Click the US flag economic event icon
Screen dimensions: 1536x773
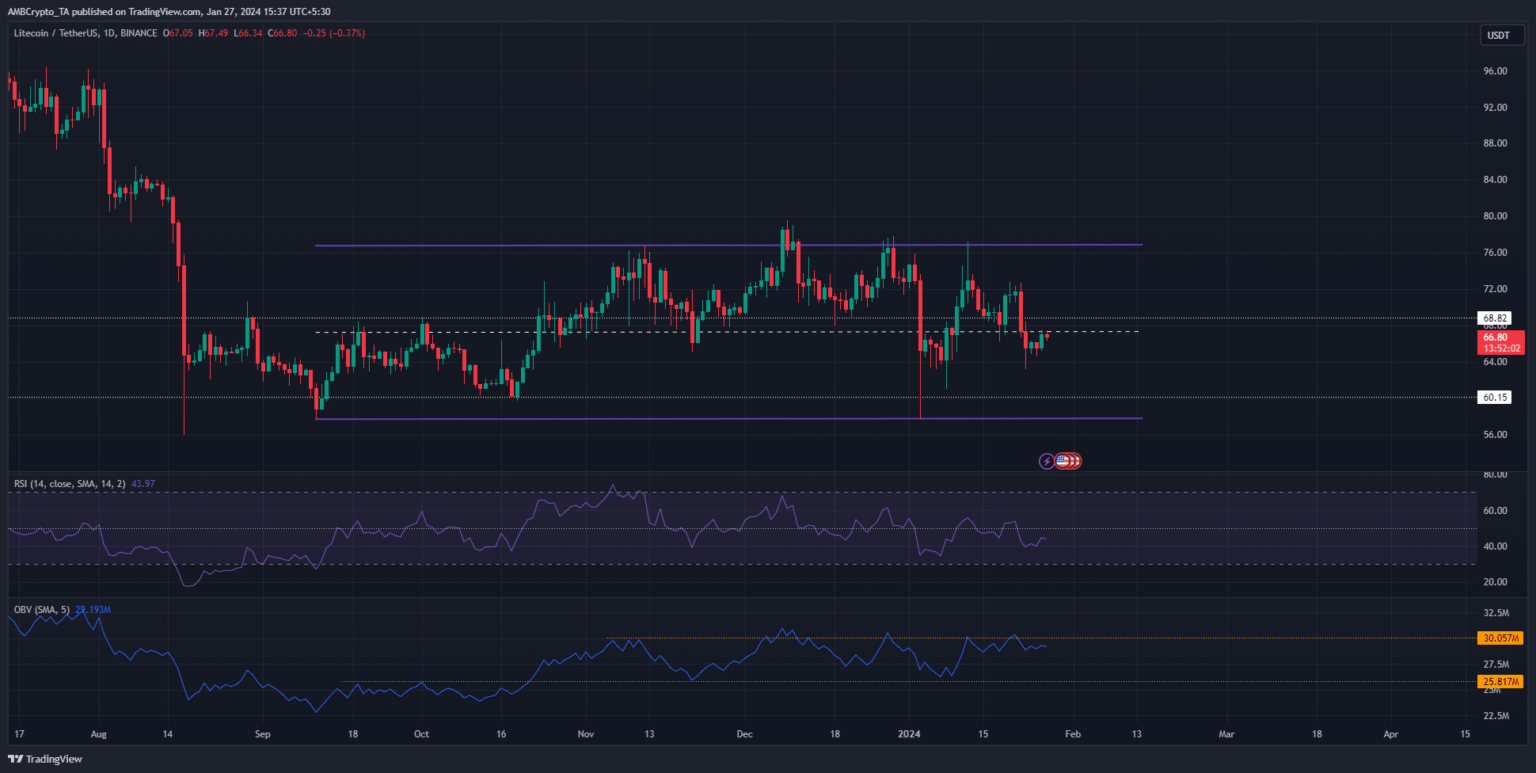(x=1066, y=461)
